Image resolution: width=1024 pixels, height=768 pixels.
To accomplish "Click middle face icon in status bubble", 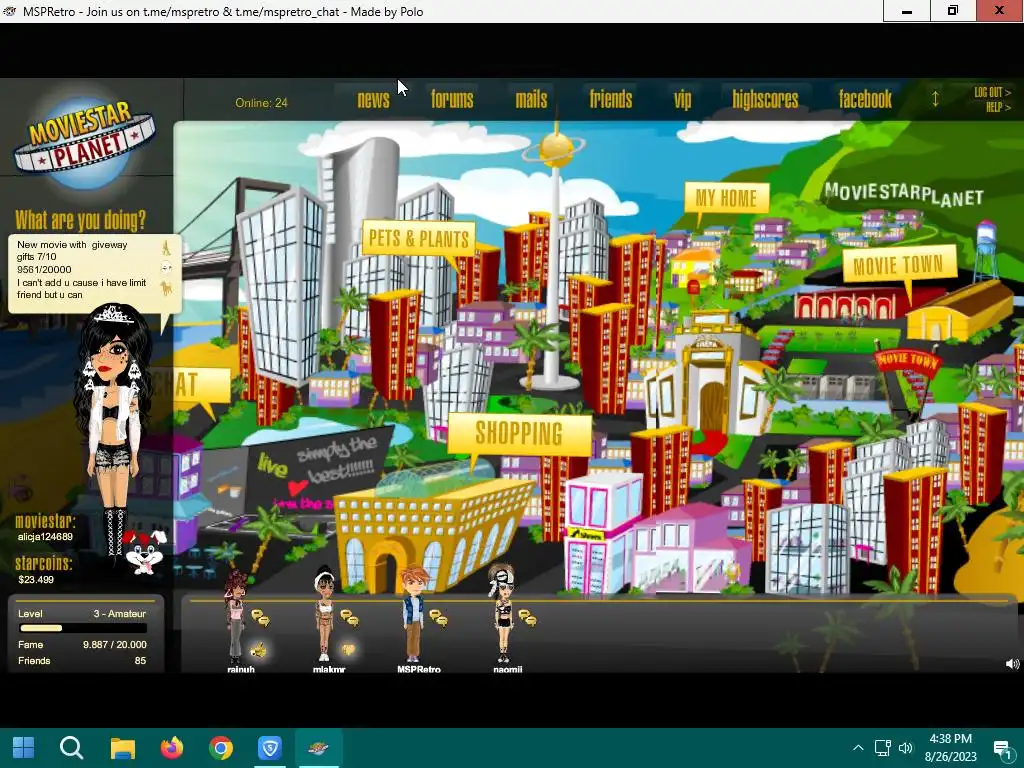I will click(x=167, y=268).
